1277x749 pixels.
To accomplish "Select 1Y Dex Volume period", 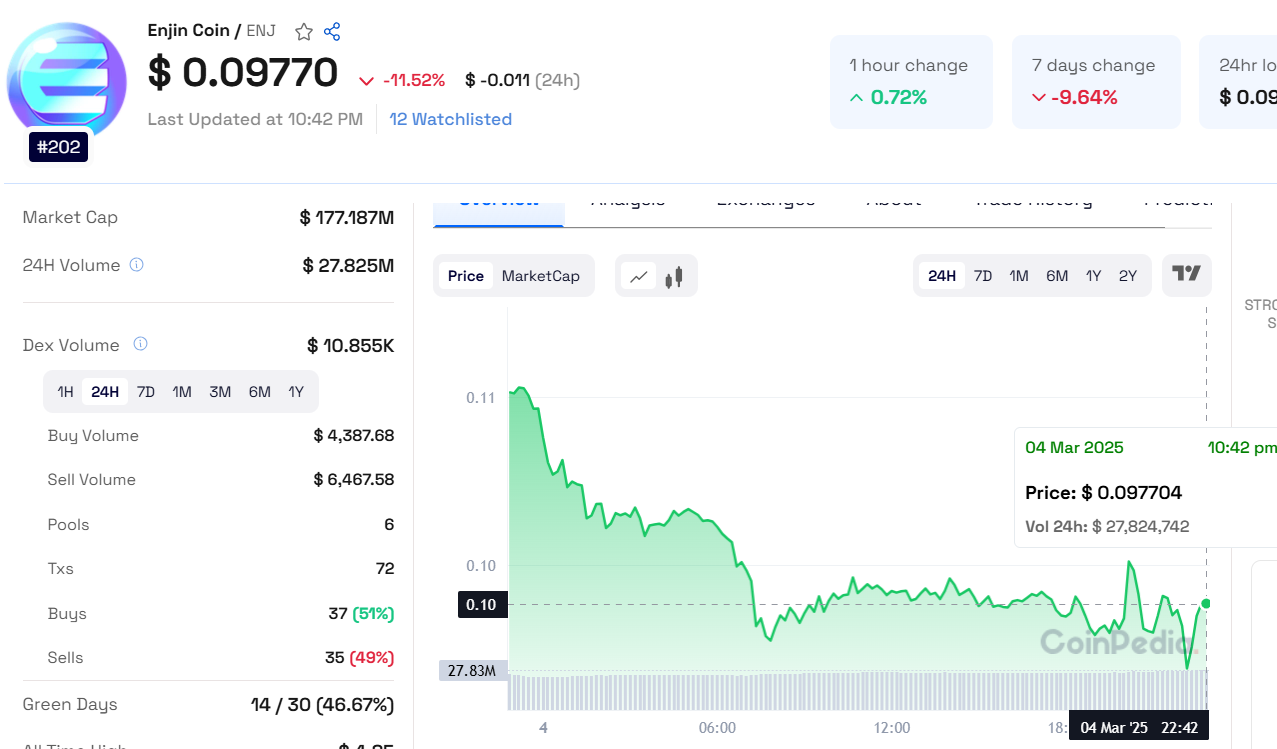I will (296, 392).
